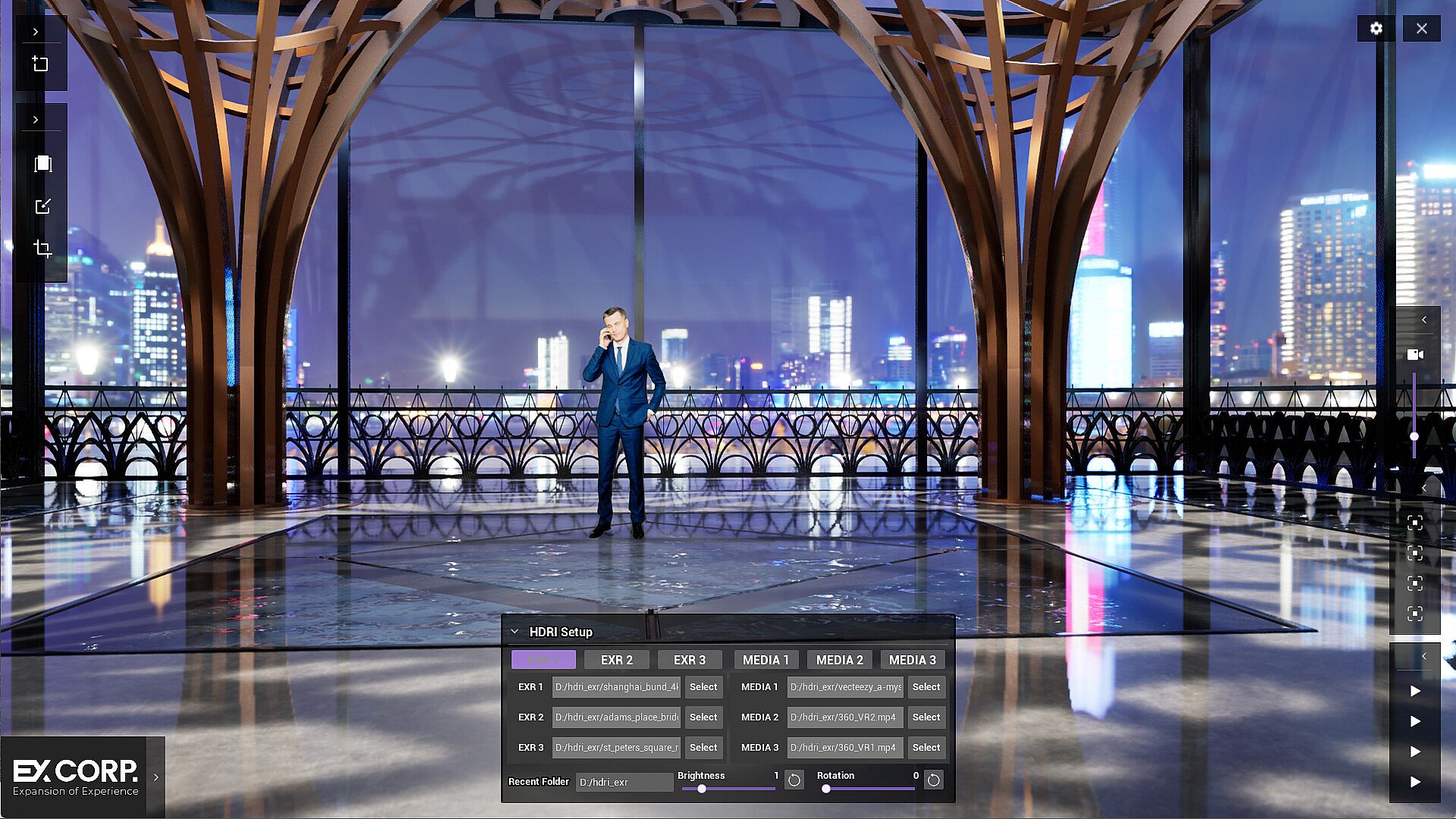Viewport: 1456px width, 819px height.
Task: Select the first focus frame preset icon
Action: (1415, 522)
